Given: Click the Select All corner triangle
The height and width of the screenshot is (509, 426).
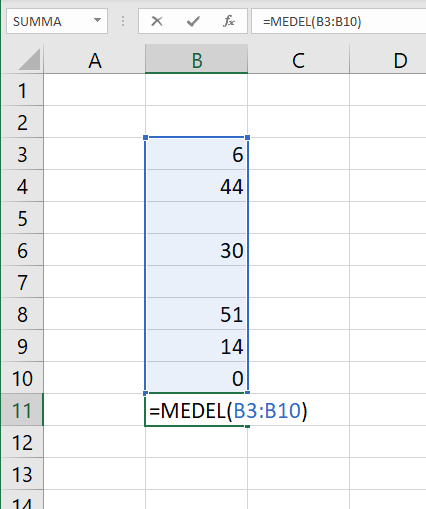Looking at the screenshot, I should [29, 59].
